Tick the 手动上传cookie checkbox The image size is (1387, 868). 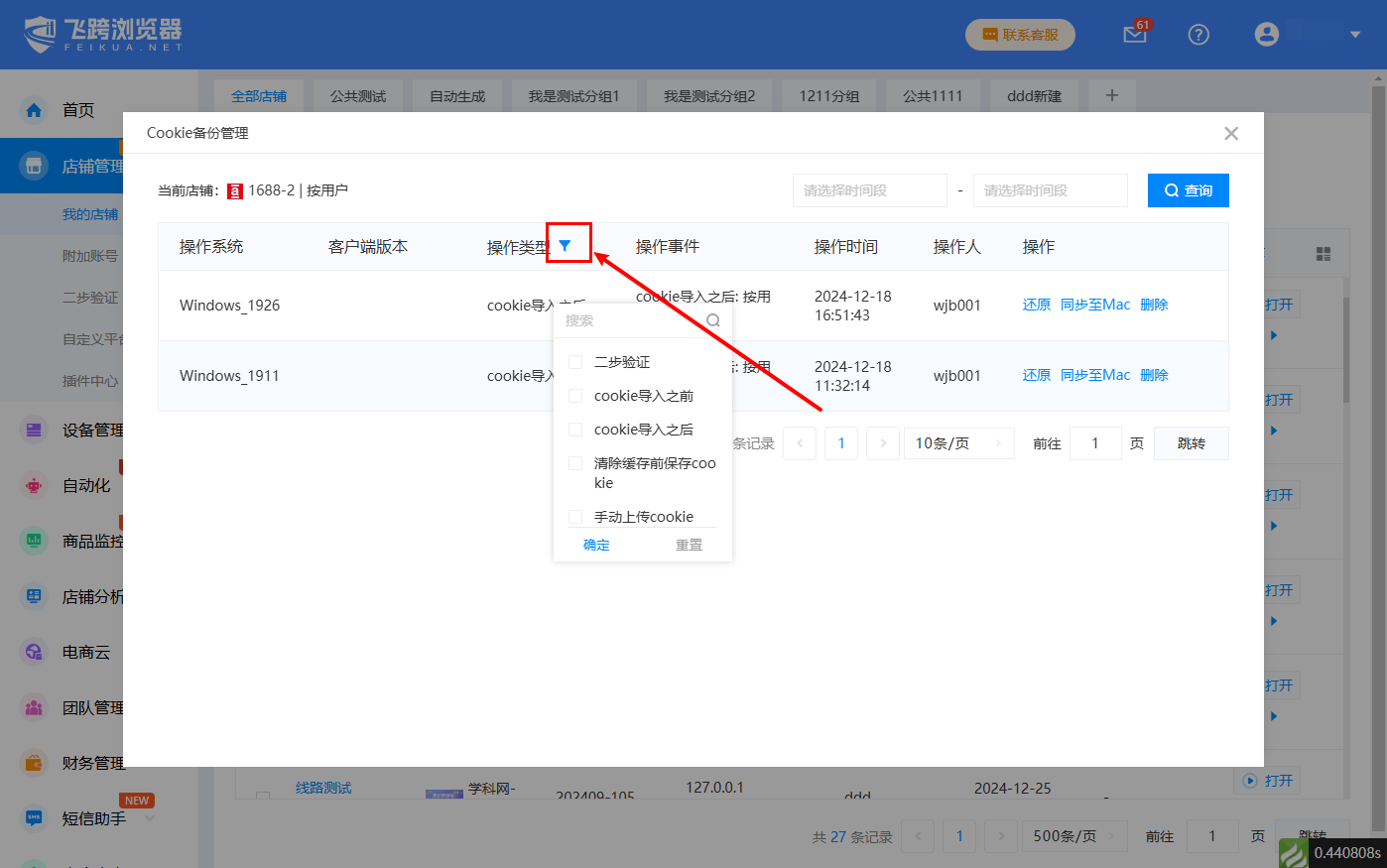click(575, 517)
